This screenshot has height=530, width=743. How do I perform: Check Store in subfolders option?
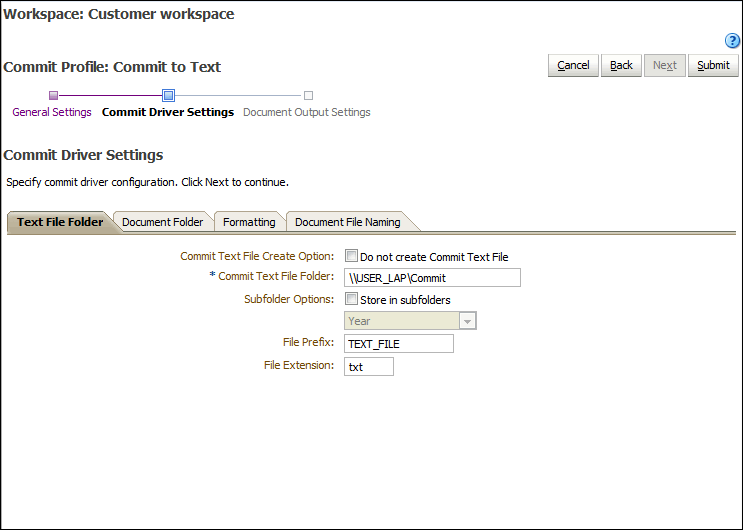coord(351,299)
